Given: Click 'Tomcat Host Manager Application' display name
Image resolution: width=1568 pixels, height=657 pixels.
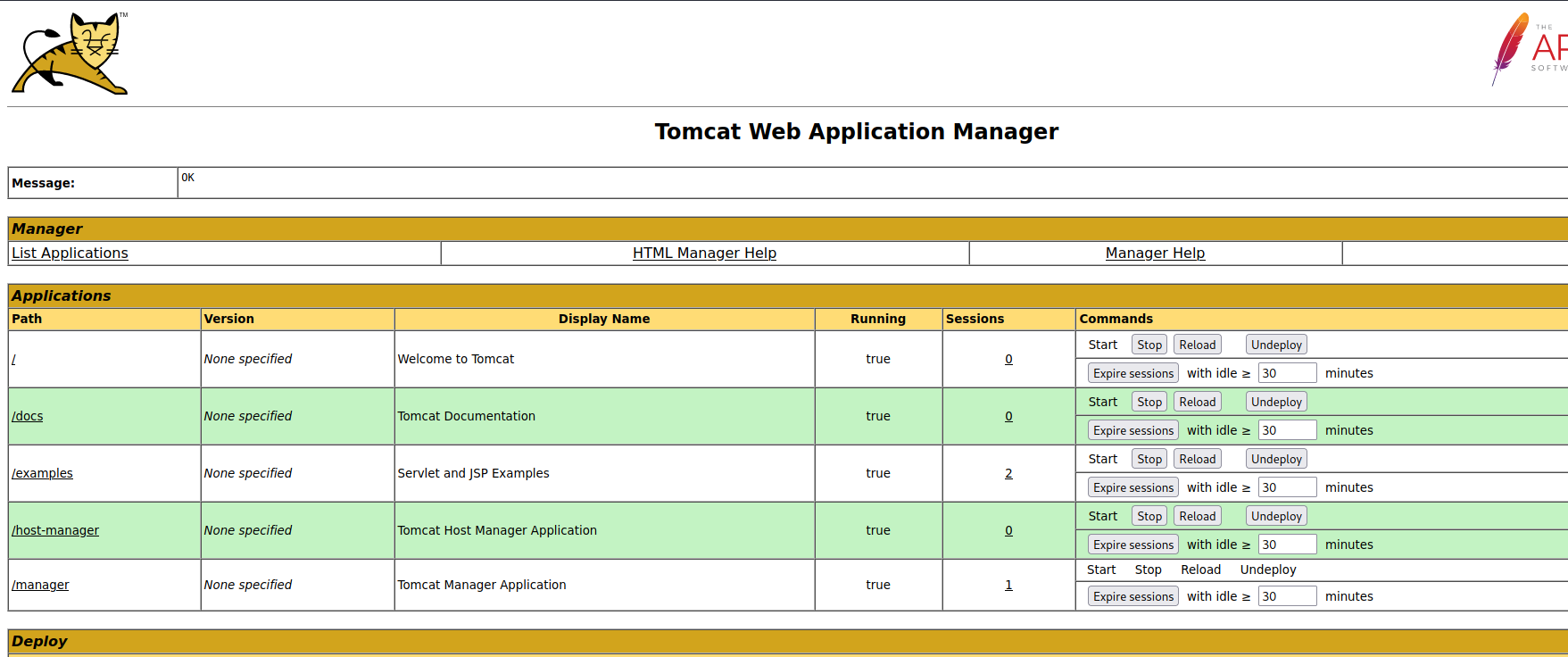Looking at the screenshot, I should (497, 530).
